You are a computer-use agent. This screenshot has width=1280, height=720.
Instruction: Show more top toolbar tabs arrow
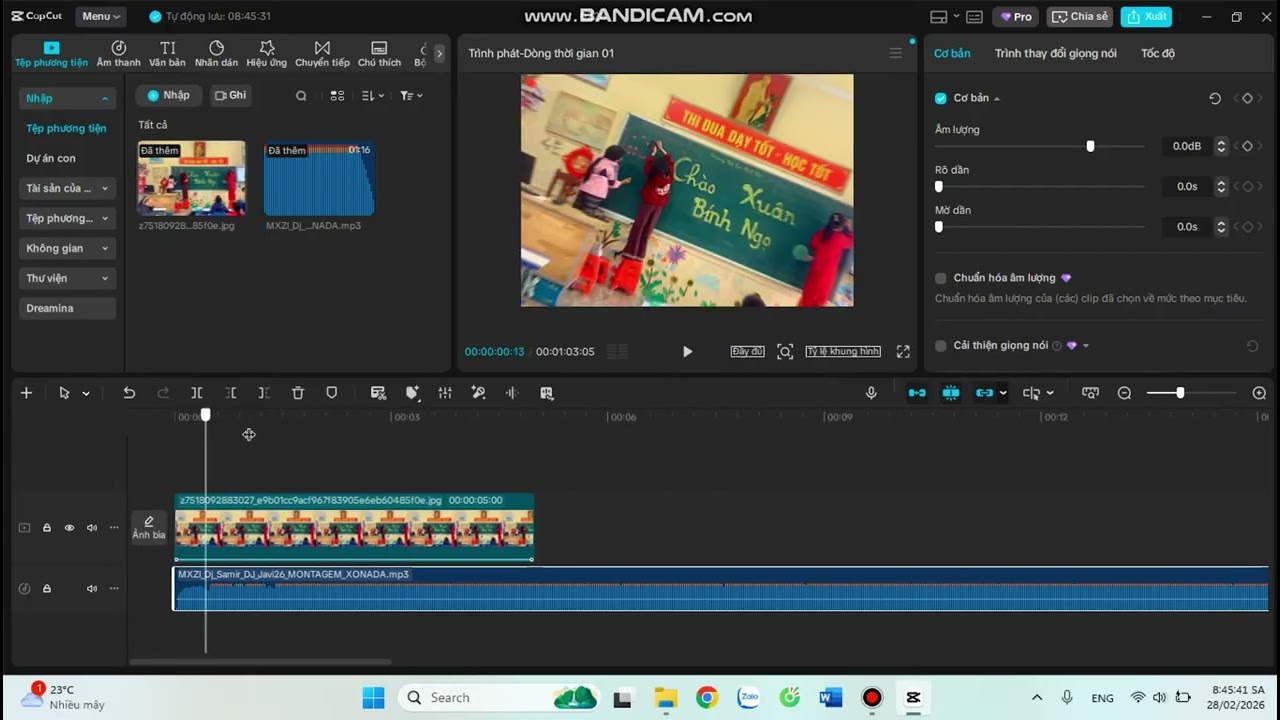tap(439, 53)
